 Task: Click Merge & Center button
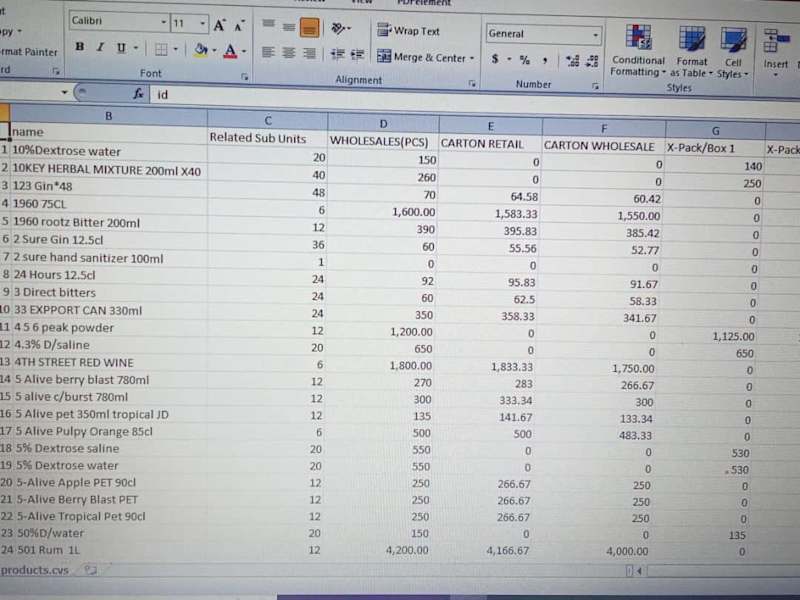pyautogui.click(x=421, y=57)
